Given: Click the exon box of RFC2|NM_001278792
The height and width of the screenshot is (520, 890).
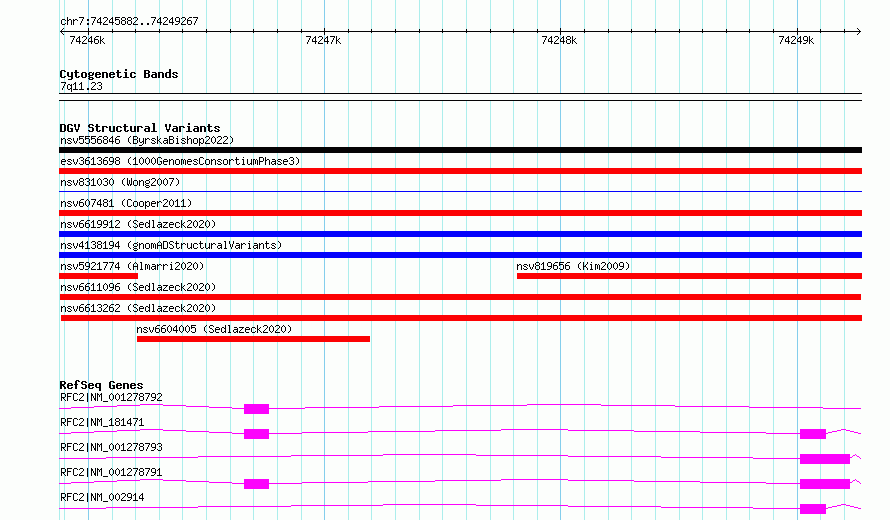Looking at the screenshot, I should coord(257,409).
